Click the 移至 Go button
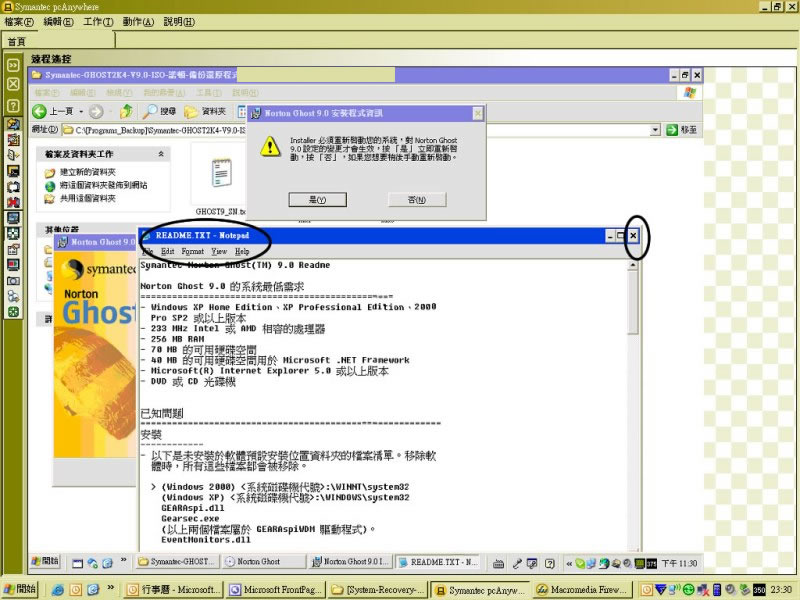800x600 pixels. coord(682,130)
